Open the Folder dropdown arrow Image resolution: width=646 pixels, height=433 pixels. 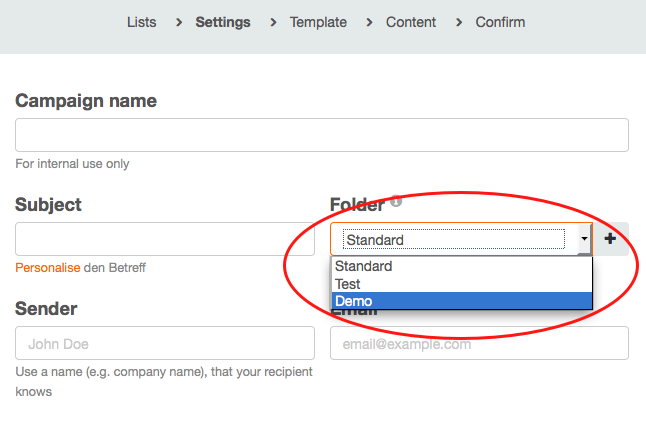click(x=584, y=239)
